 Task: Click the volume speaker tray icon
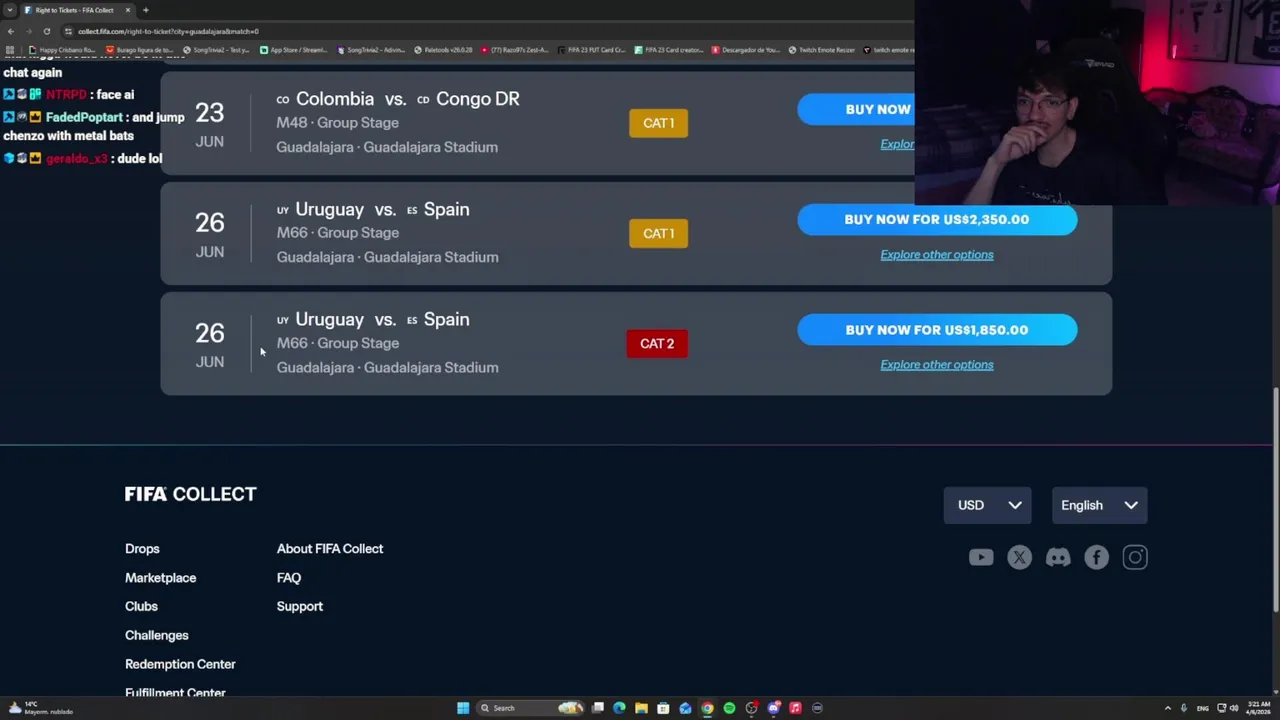click(x=1234, y=708)
